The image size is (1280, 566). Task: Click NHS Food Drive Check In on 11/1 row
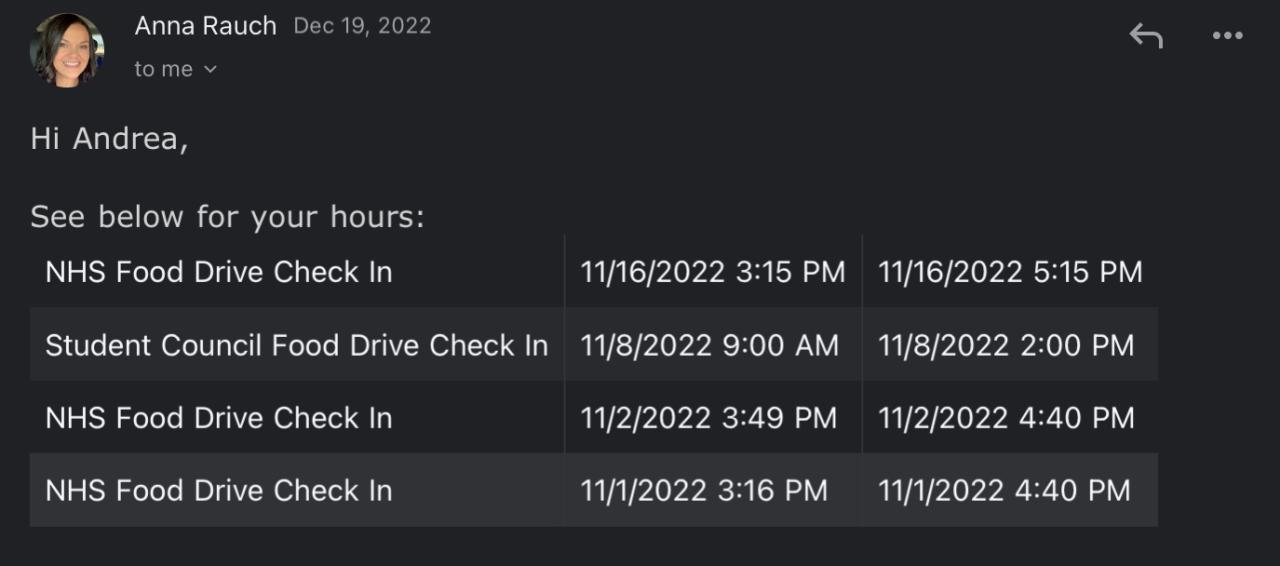click(x=218, y=491)
